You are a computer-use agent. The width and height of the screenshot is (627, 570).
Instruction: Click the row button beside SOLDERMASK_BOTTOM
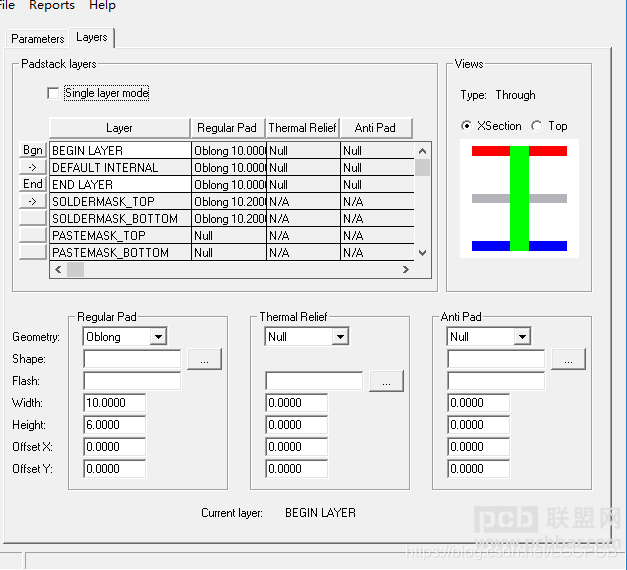coord(33,218)
